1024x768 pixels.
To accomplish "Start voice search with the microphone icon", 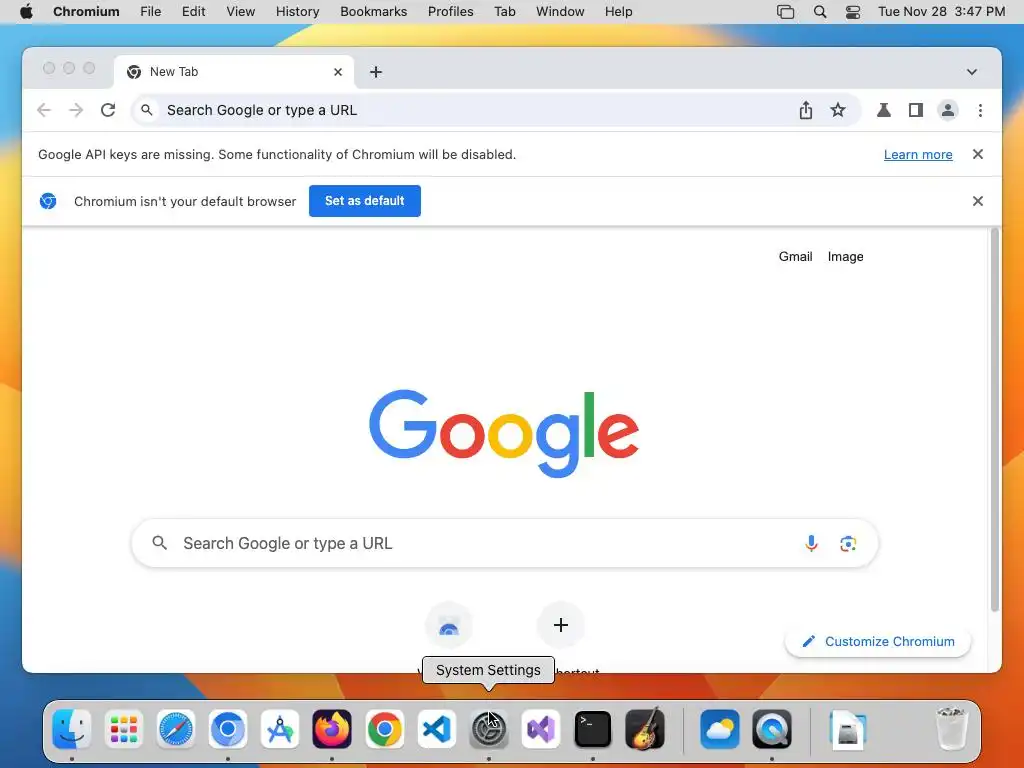I will (x=811, y=543).
